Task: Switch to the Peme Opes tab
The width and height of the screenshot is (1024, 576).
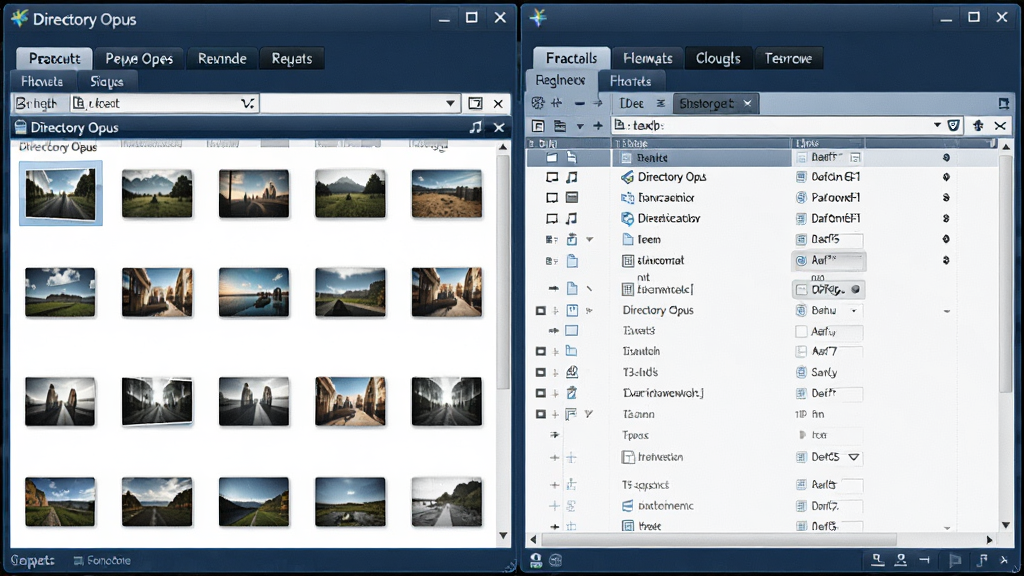Action: (139, 59)
